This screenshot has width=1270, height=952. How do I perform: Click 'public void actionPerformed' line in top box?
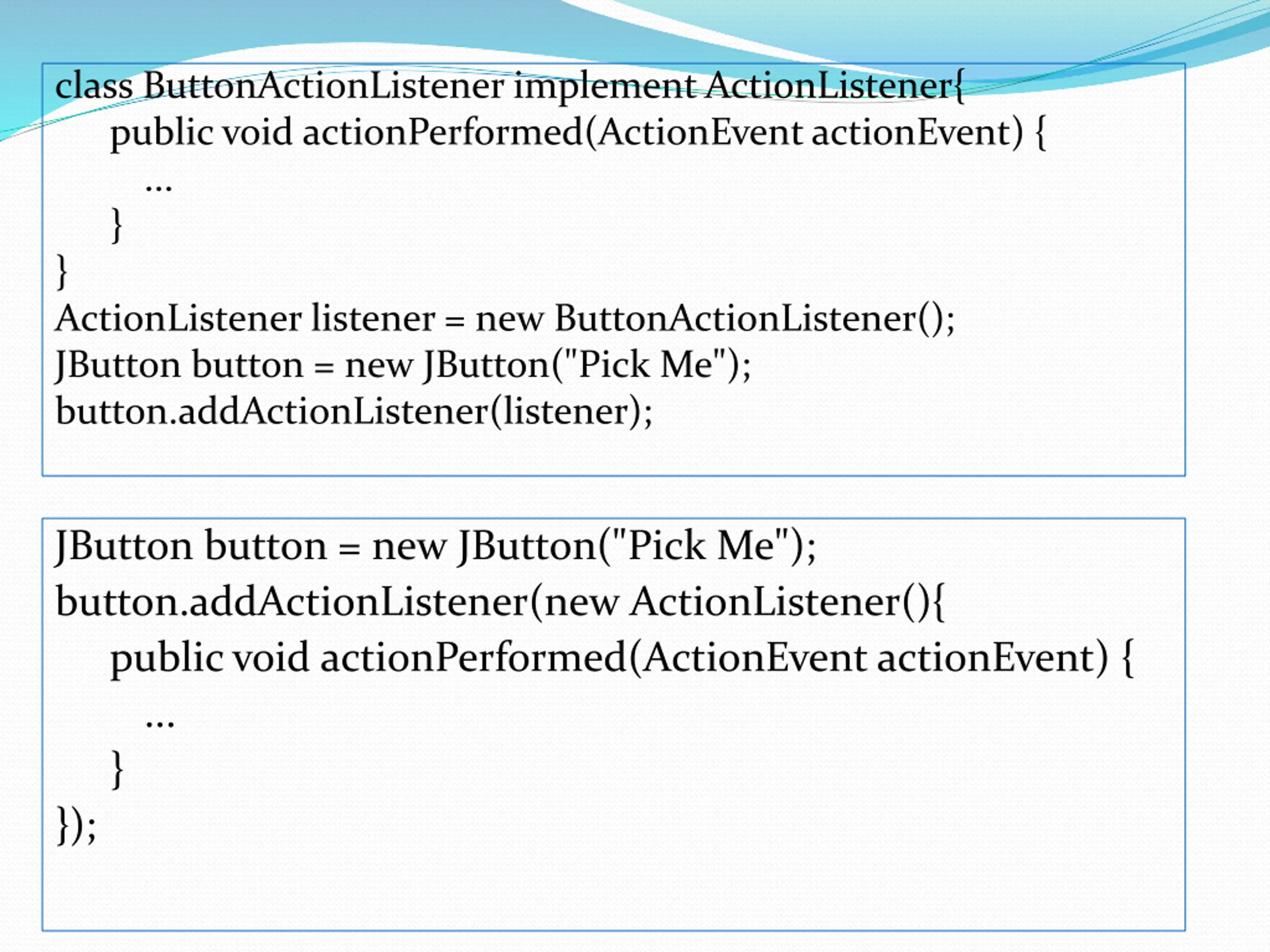(x=578, y=133)
